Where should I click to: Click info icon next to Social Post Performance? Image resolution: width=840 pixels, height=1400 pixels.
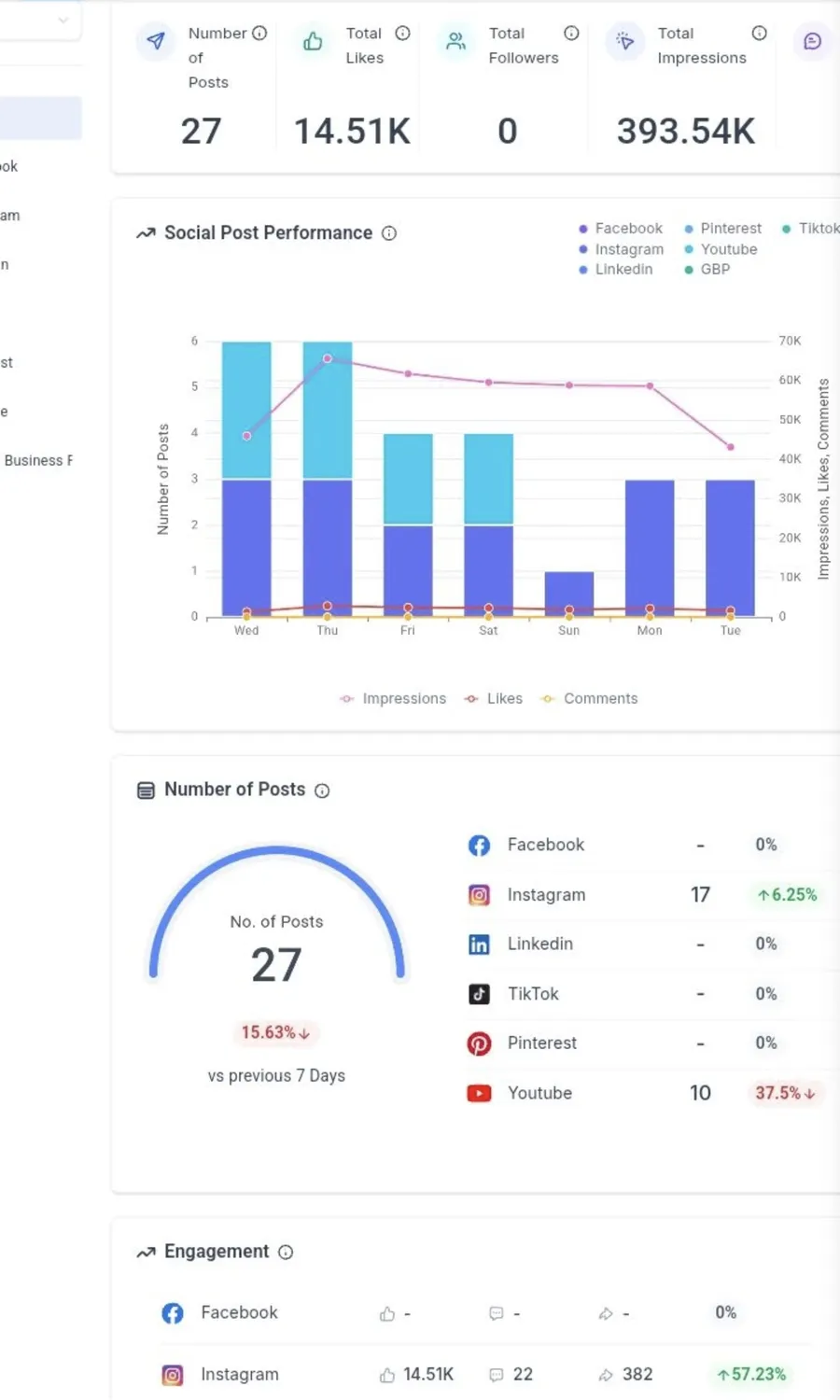389,233
